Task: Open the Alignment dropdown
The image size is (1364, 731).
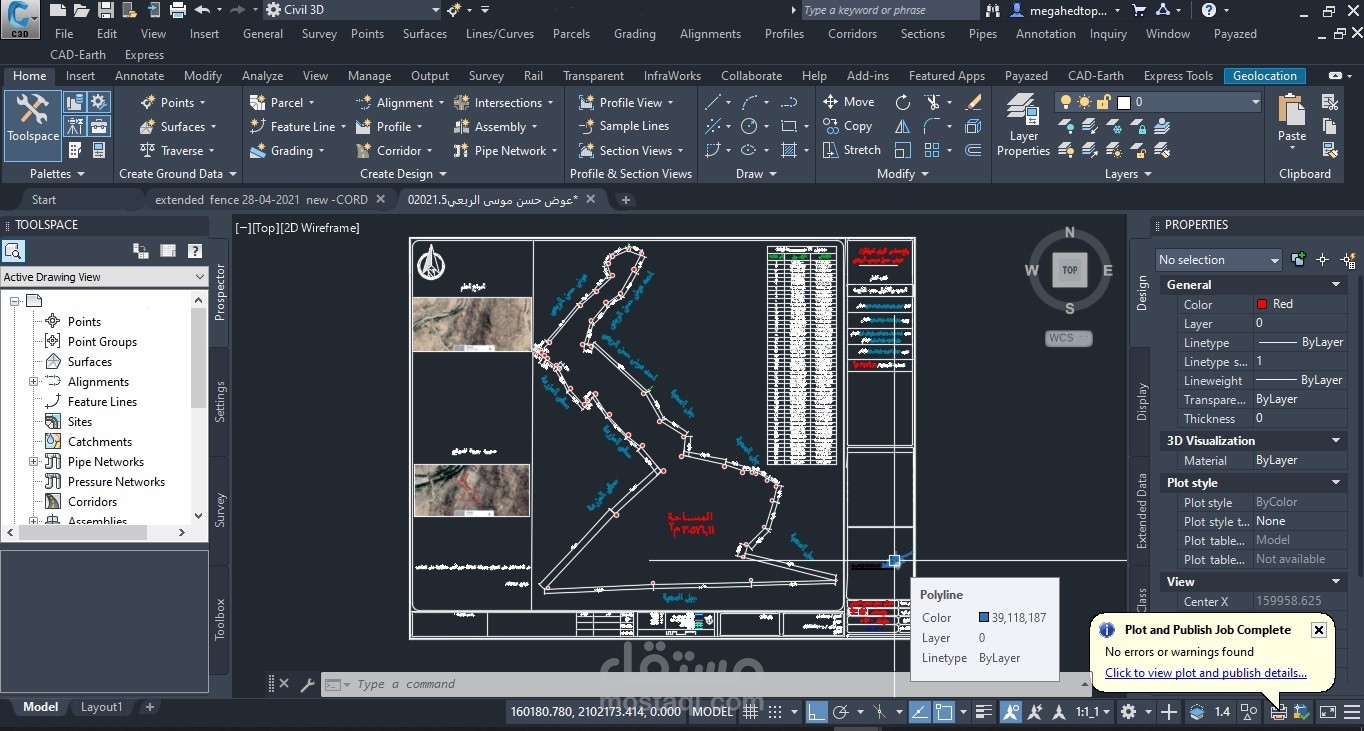Action: (x=399, y=102)
